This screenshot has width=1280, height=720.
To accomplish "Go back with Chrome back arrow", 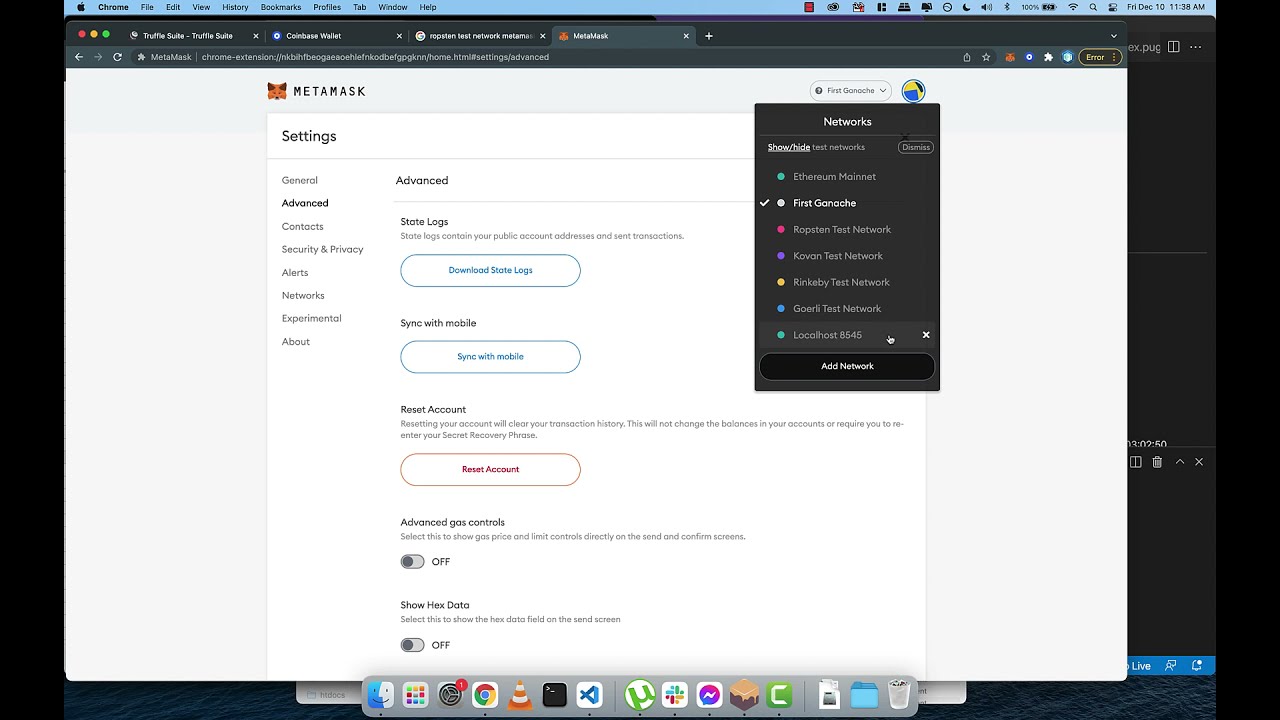I will pyautogui.click(x=79, y=57).
